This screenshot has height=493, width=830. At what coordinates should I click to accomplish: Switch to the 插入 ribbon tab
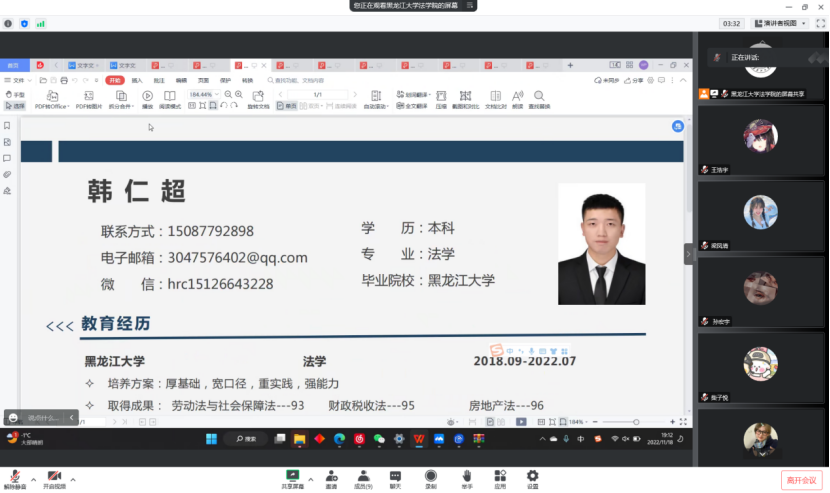(x=137, y=80)
